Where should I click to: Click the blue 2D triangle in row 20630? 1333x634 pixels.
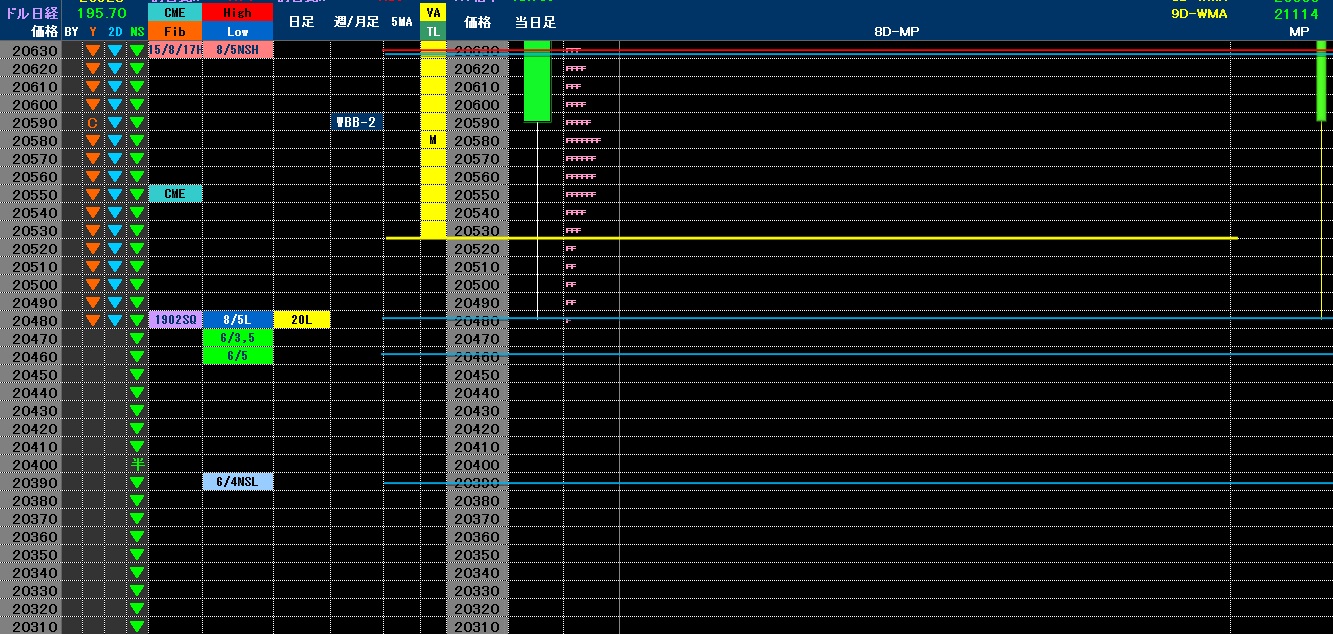click(115, 50)
